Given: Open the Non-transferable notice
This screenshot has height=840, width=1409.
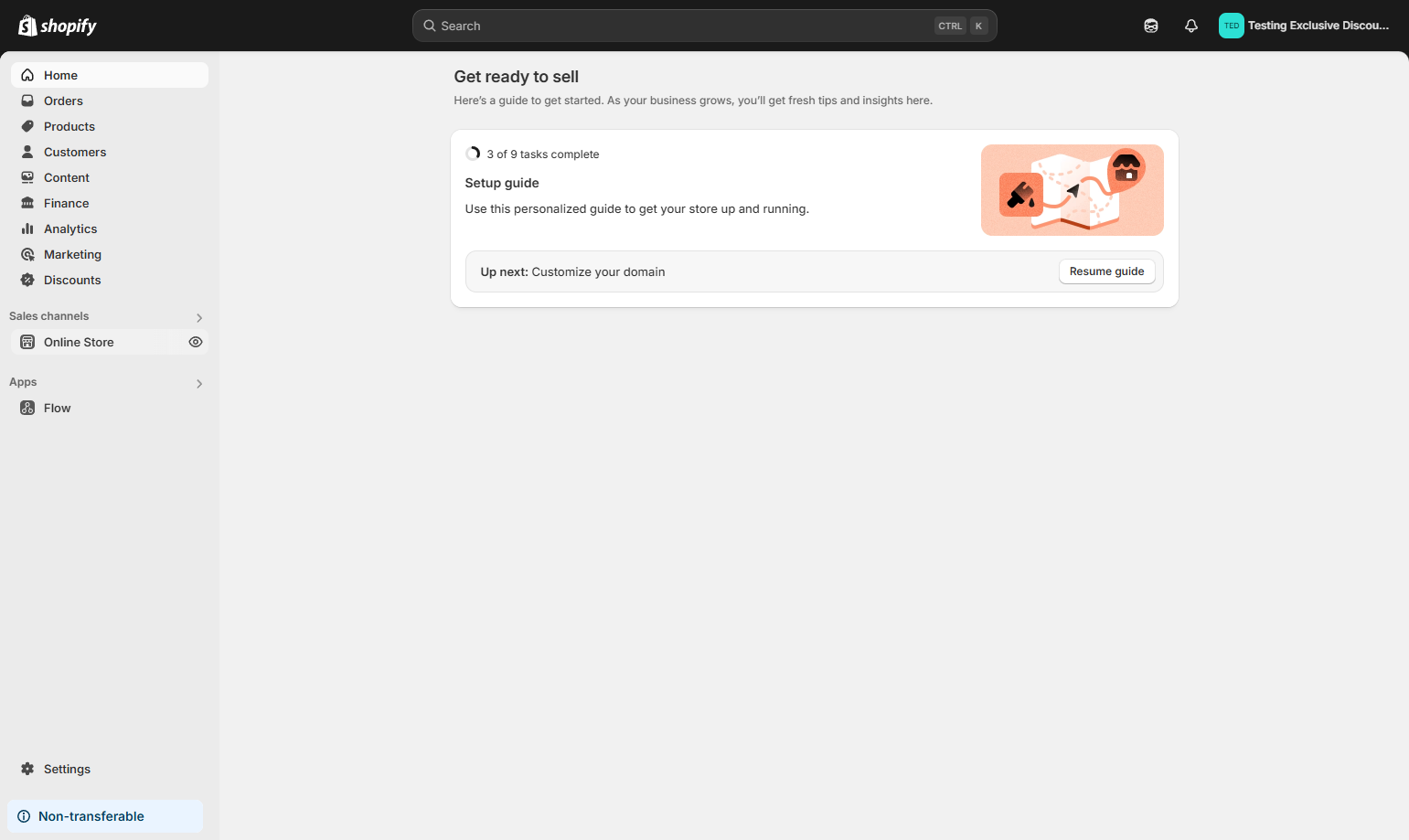Looking at the screenshot, I should click(105, 816).
